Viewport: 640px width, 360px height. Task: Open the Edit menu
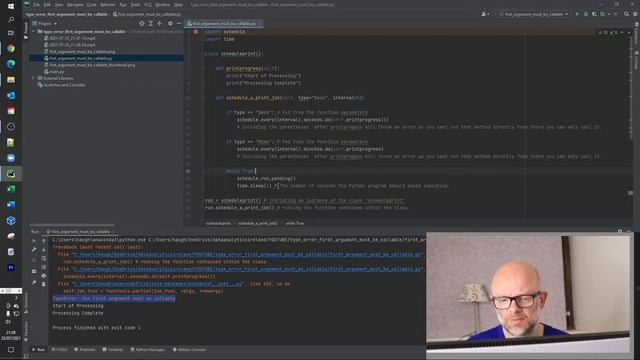pos(47,4)
